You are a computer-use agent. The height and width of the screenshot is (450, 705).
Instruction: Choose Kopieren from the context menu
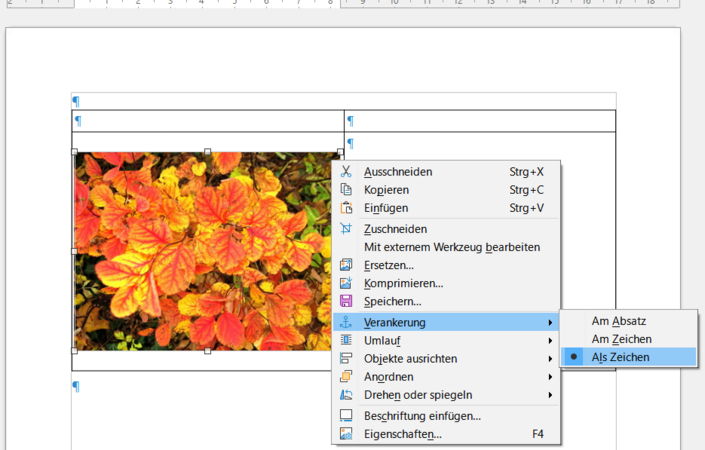pos(446,190)
